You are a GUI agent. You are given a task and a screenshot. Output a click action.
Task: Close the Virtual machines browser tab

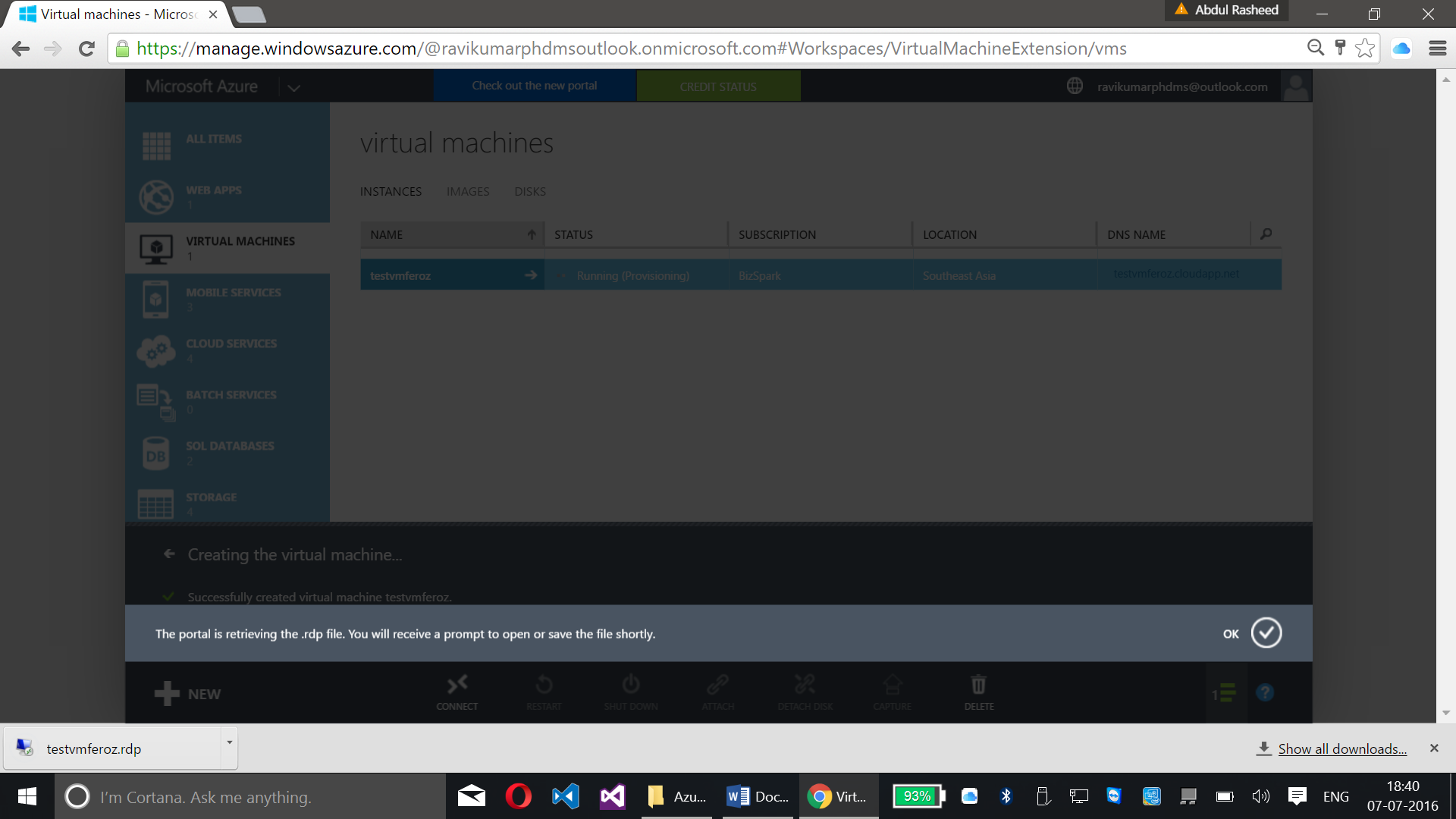pos(213,14)
